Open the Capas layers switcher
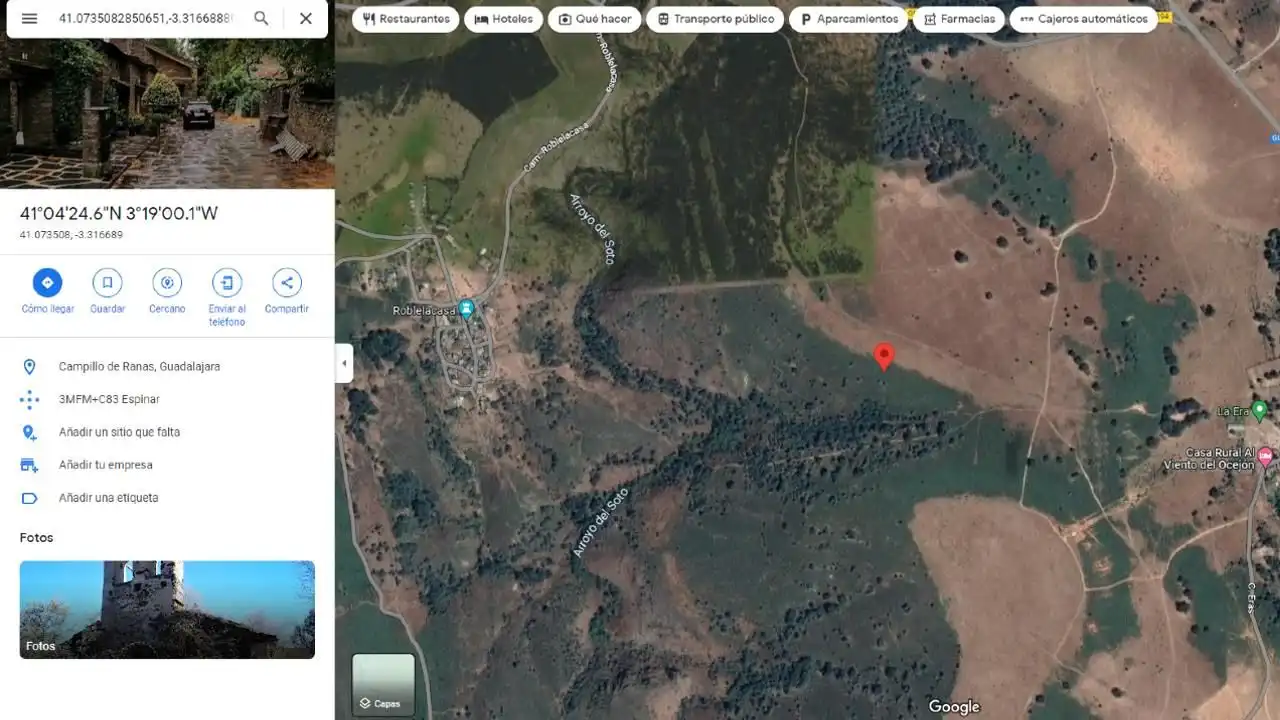 click(x=383, y=685)
